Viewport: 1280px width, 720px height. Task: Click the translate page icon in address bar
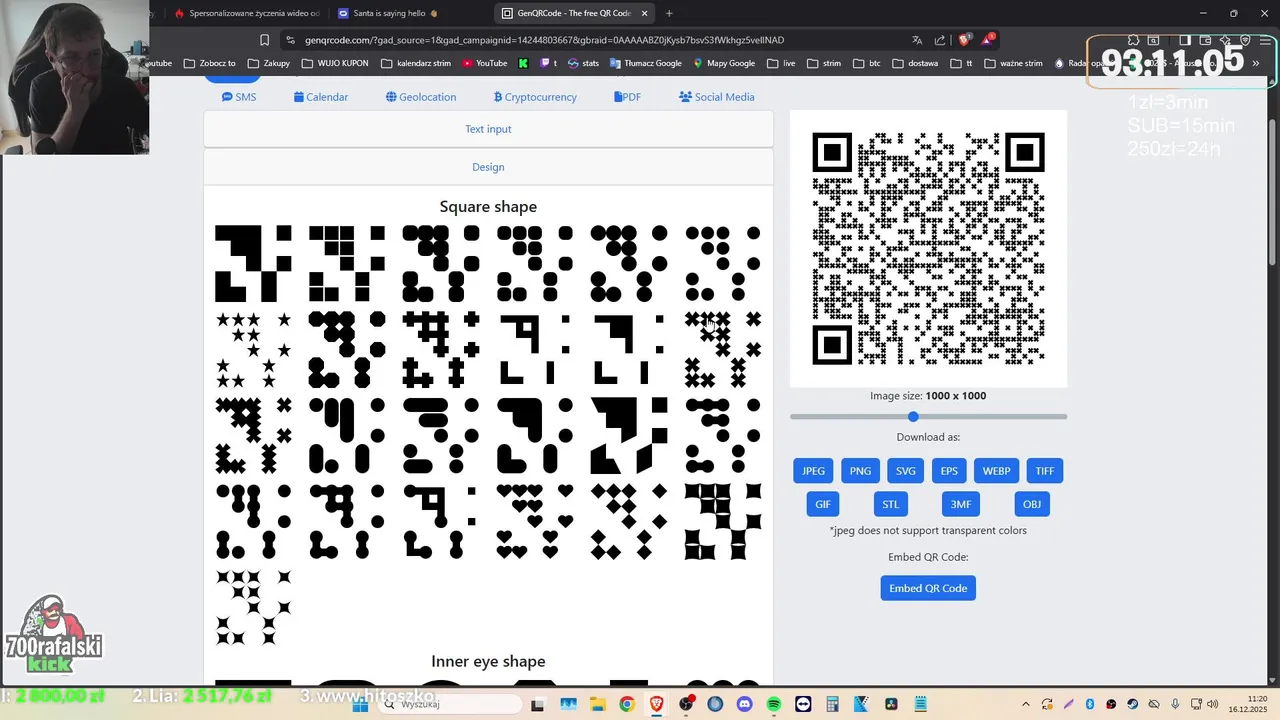pos(917,40)
